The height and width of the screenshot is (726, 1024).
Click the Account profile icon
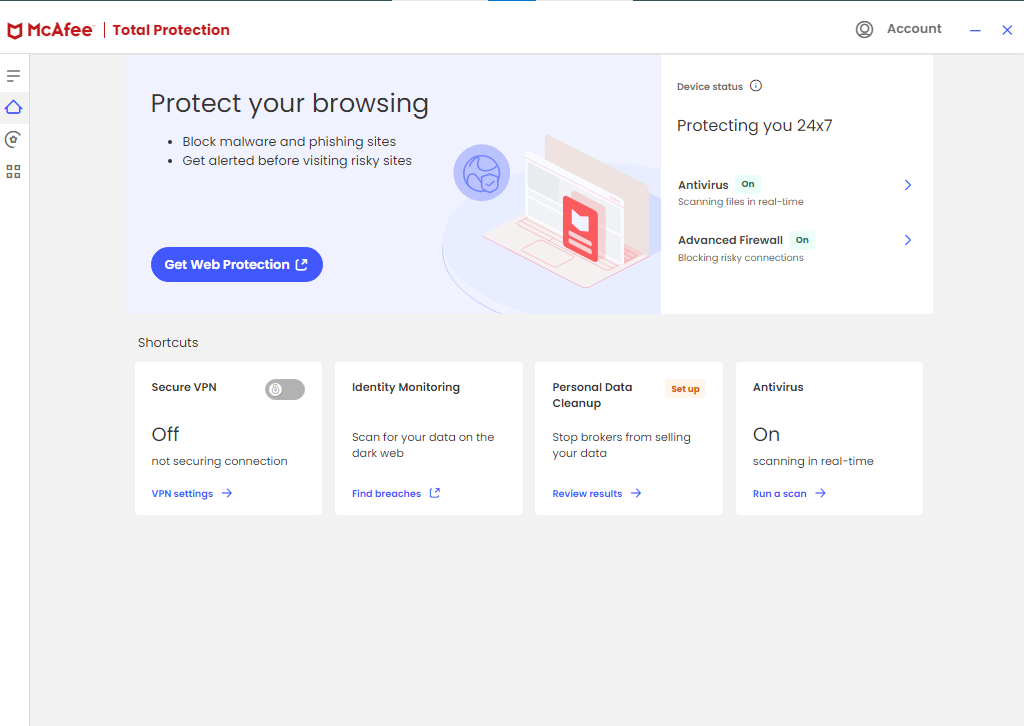point(864,30)
